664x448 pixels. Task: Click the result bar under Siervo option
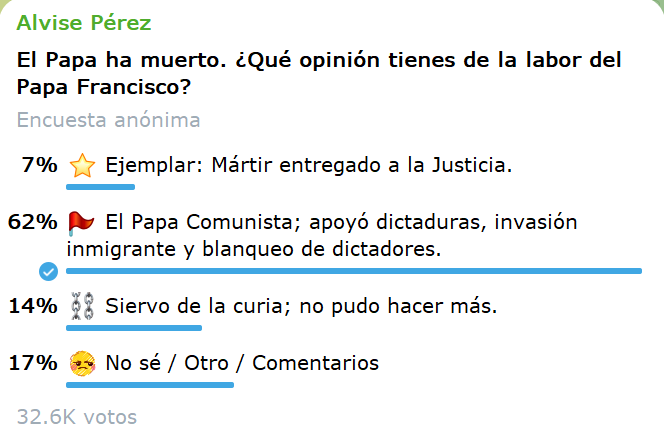(133, 327)
